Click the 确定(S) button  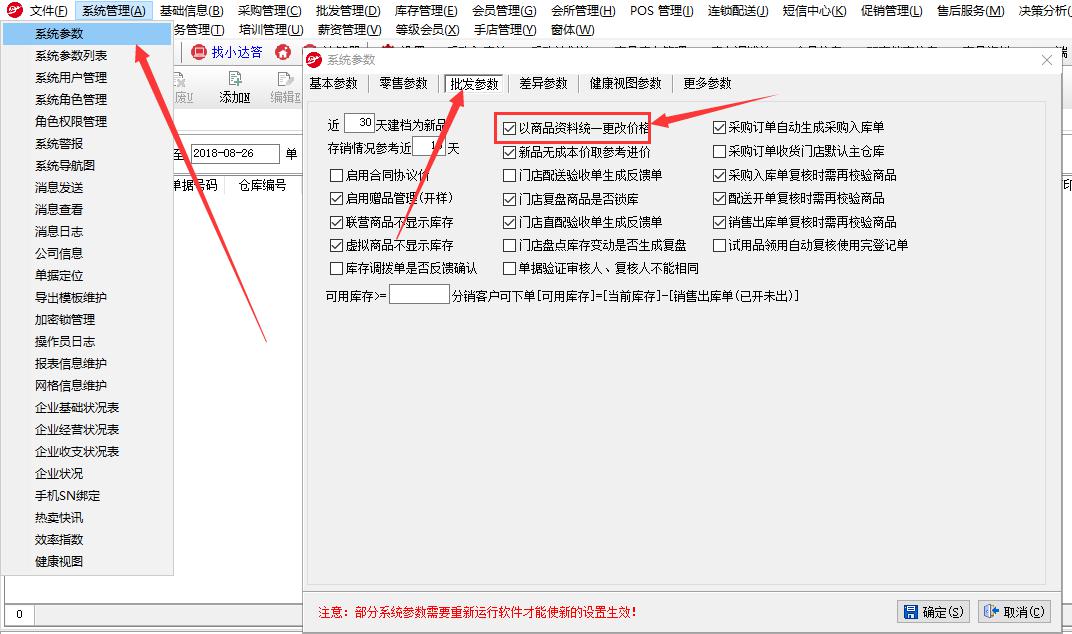tap(935, 612)
